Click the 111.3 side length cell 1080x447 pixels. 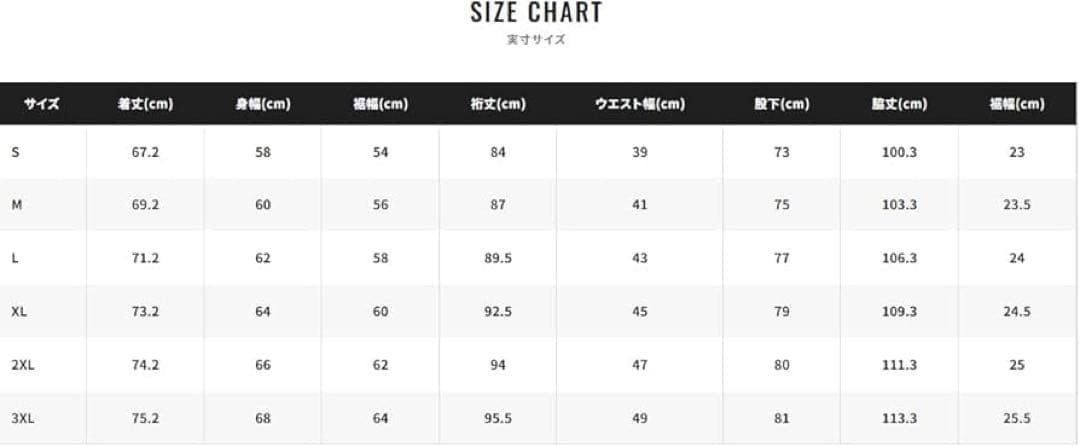[x=899, y=365]
